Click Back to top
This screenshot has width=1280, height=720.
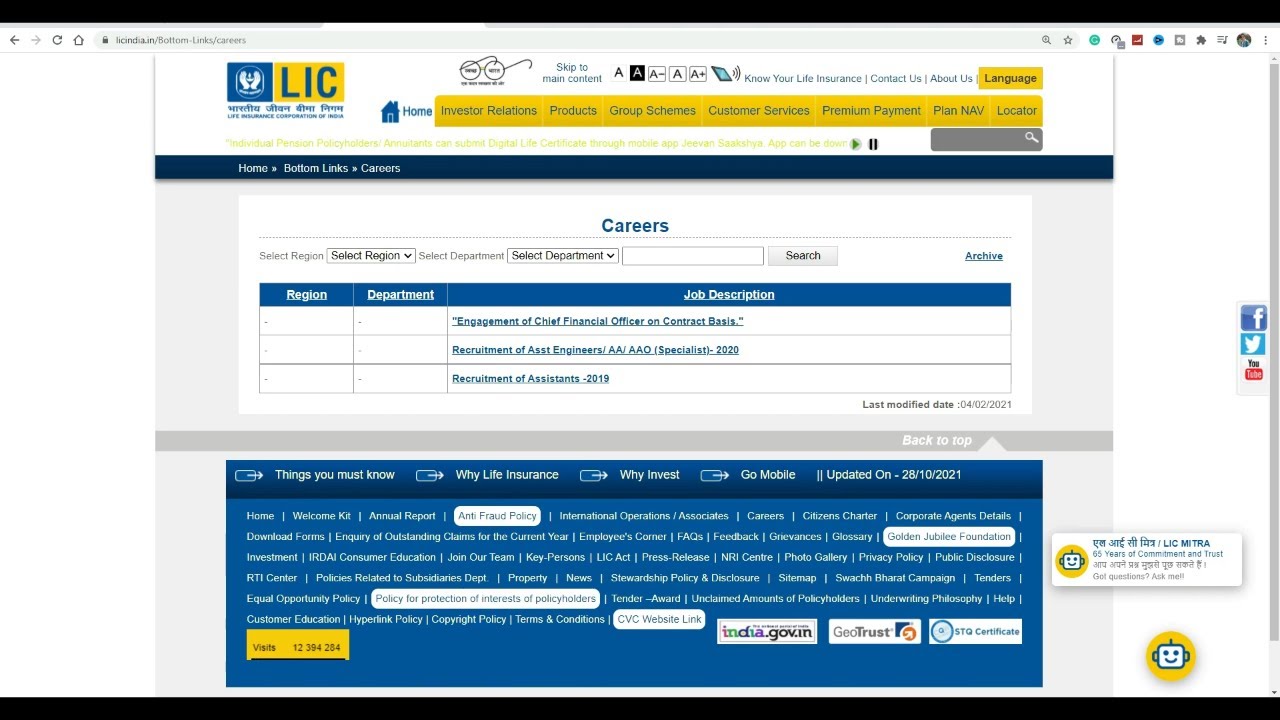pyautogui.click(x=937, y=440)
